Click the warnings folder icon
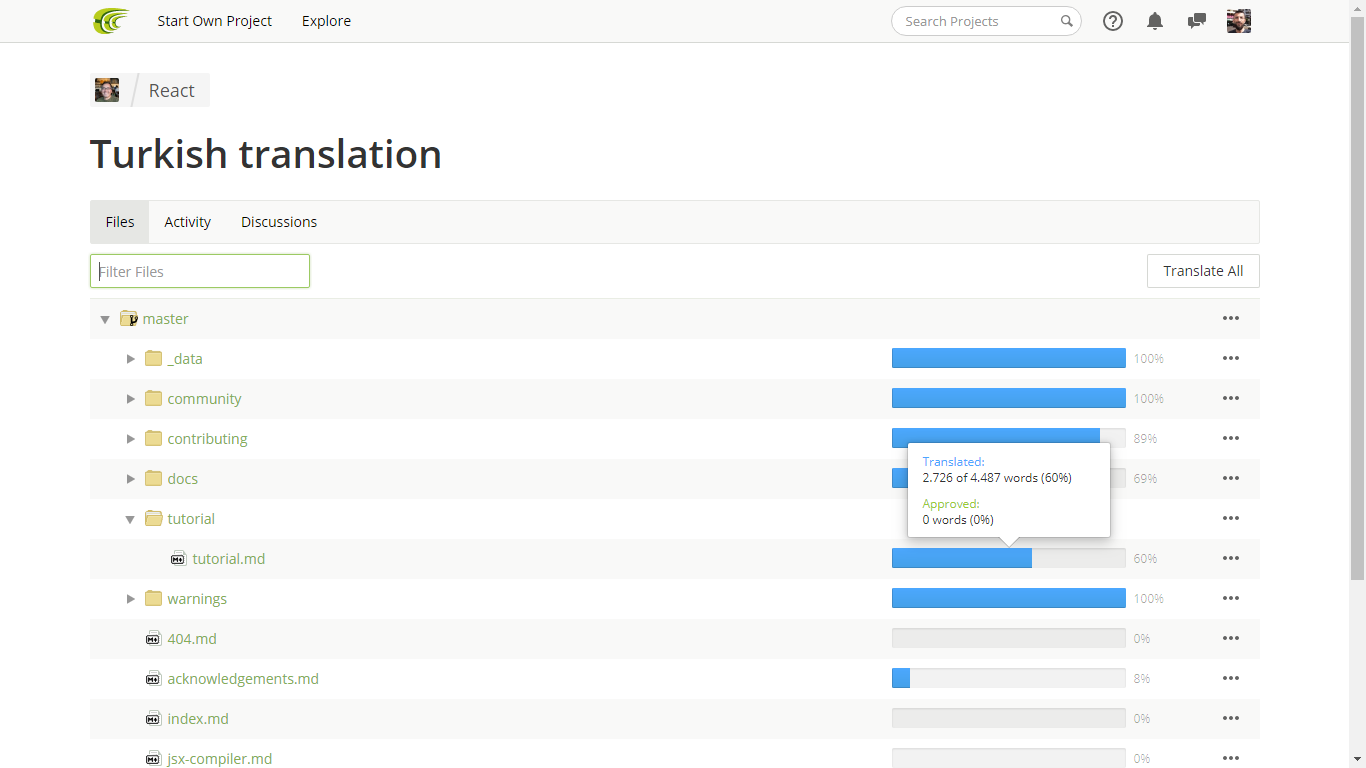This screenshot has height=768, width=1366. (153, 598)
